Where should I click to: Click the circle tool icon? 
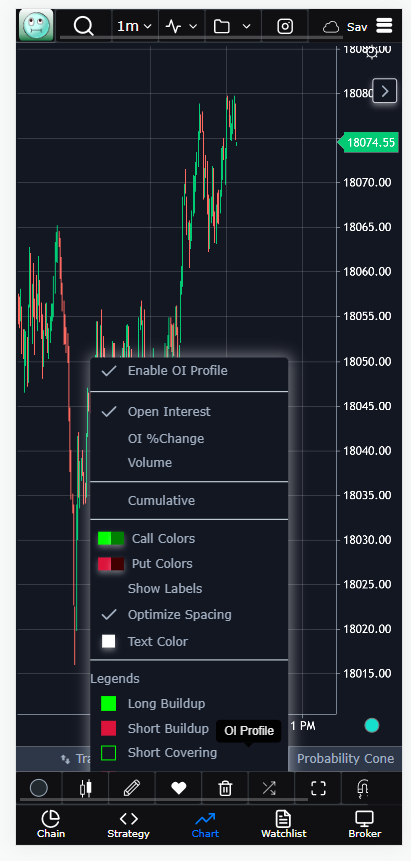click(x=38, y=789)
